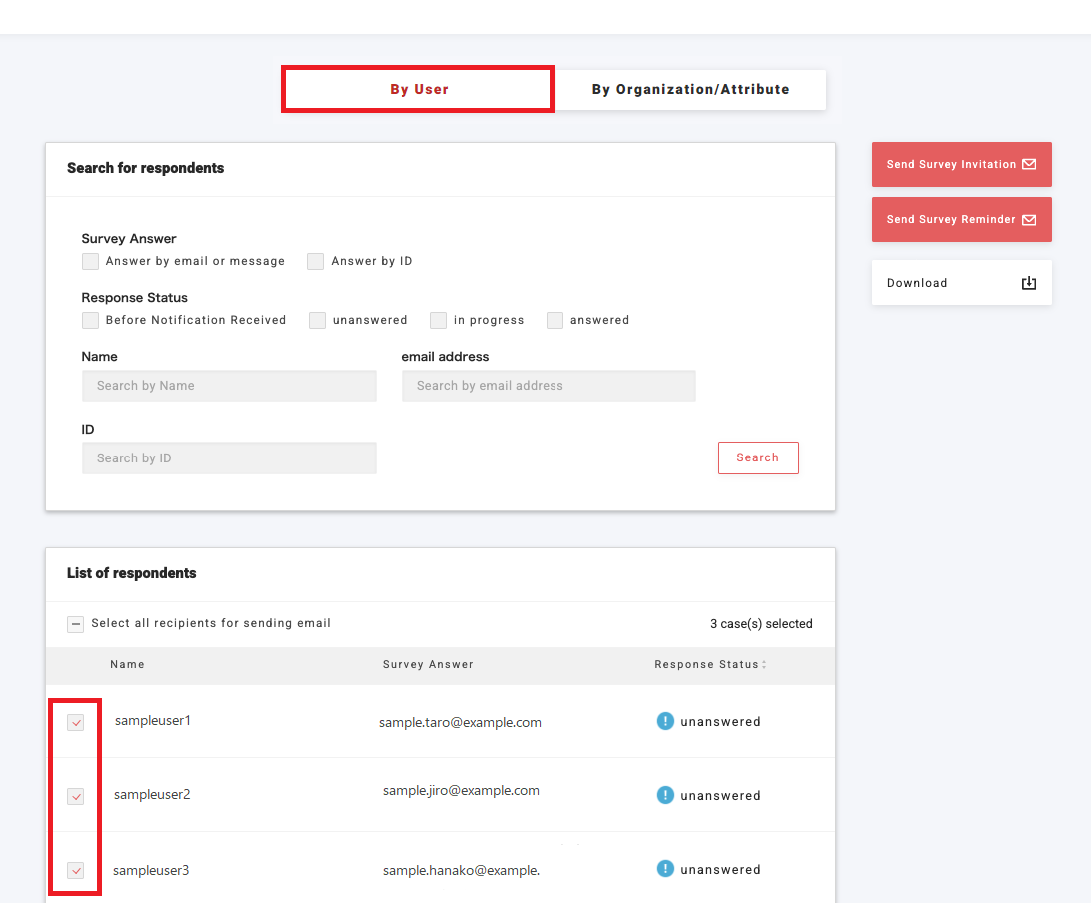The width and height of the screenshot is (1091, 903).
Task: Focus the Search by Name field
Action: (x=229, y=386)
